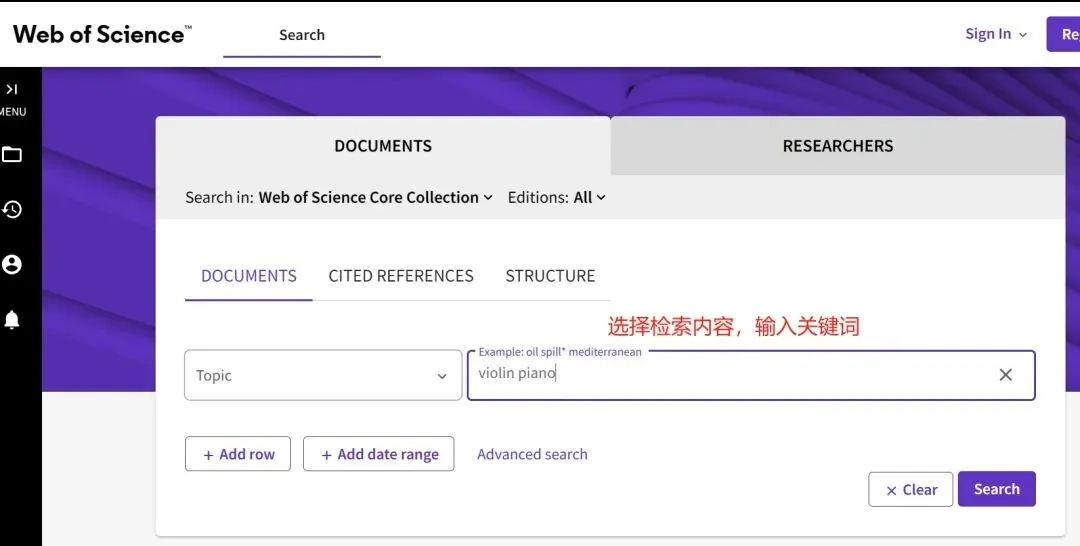Expand the sidebar MENU arrow icon
The width and height of the screenshot is (1080, 546).
click(12, 89)
